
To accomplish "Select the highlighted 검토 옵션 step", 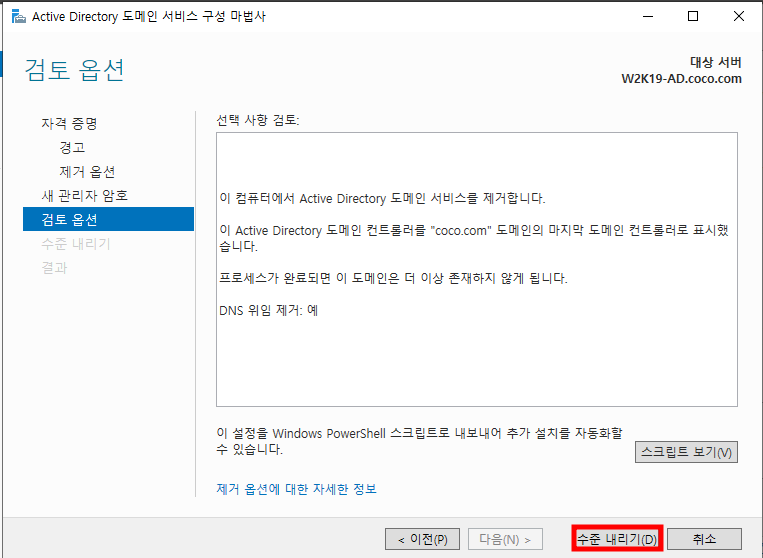I will click(109, 219).
